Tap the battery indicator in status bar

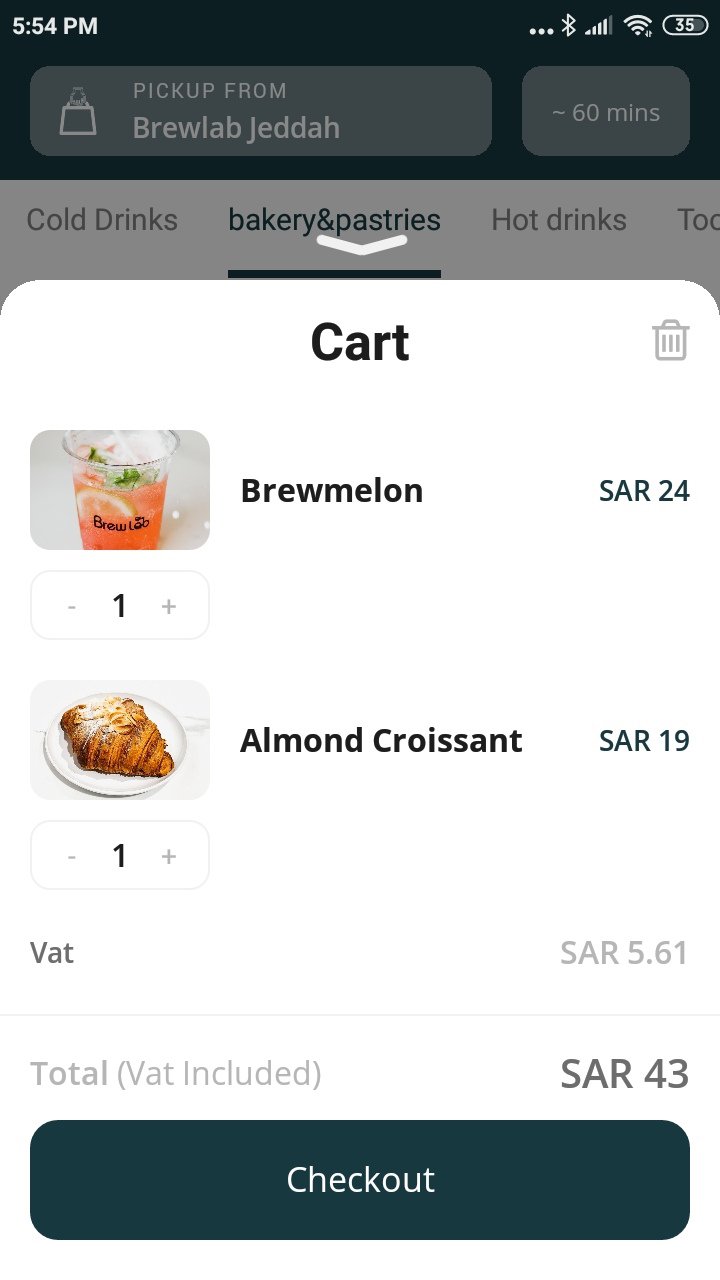[685, 26]
